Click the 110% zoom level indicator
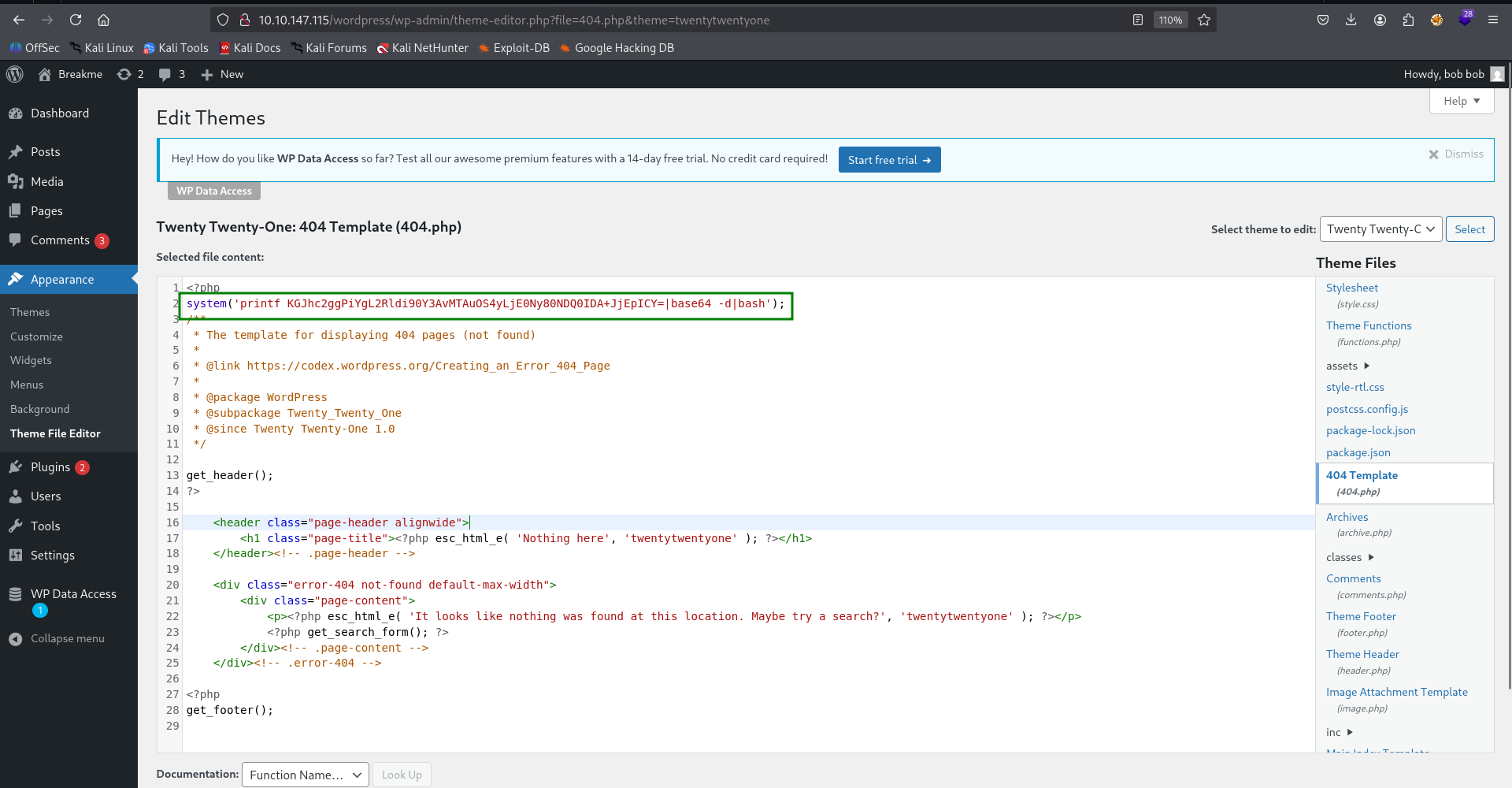 pyautogui.click(x=1170, y=20)
